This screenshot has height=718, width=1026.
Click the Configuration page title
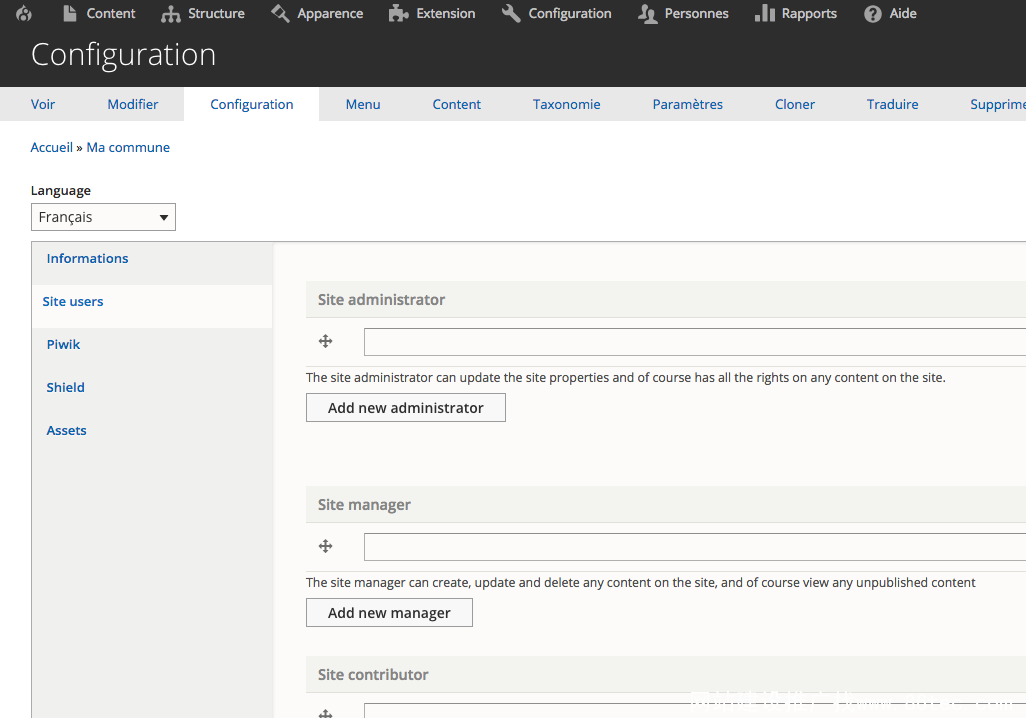coord(123,54)
